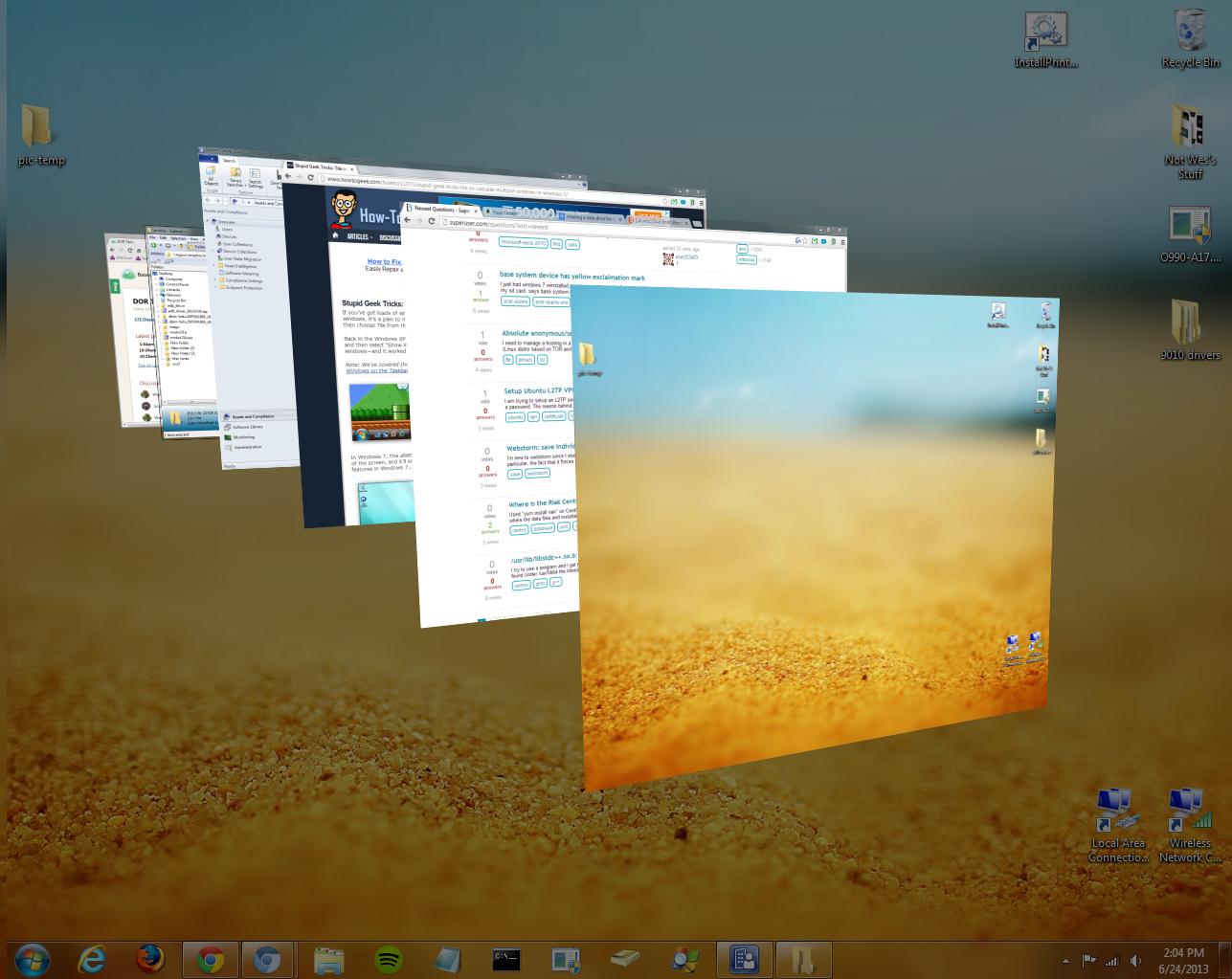Select the Recycle Bin desktop icon

tap(1190, 39)
